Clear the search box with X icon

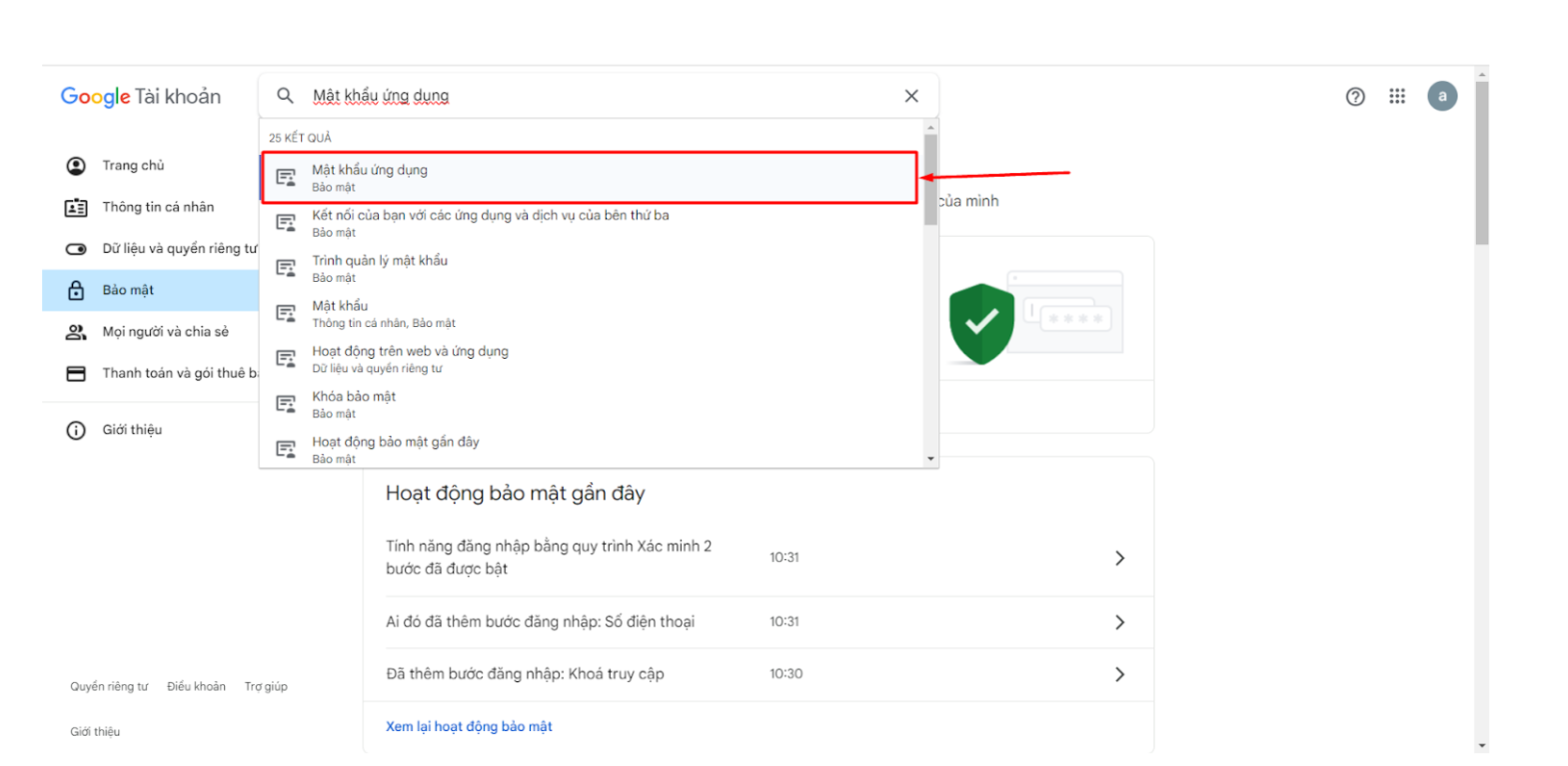tap(910, 96)
